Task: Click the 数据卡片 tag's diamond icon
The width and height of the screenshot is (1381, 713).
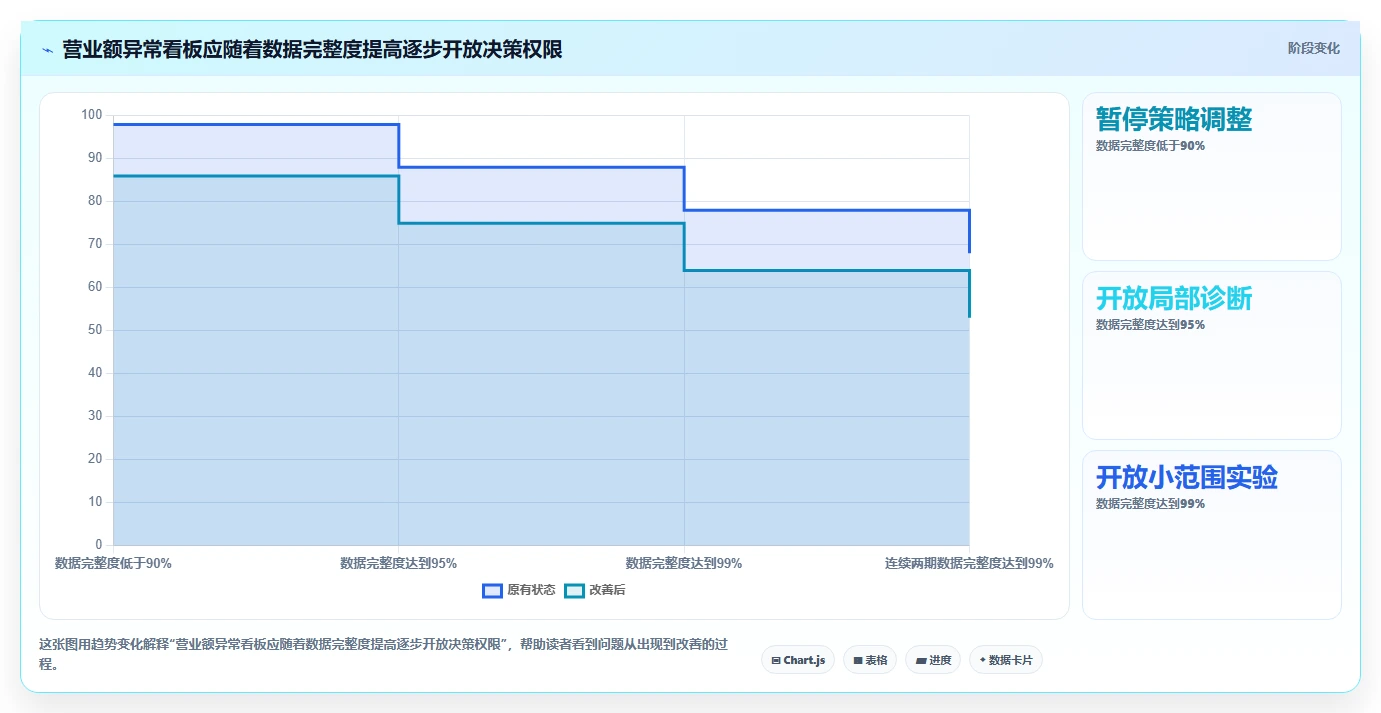Action: (x=983, y=660)
